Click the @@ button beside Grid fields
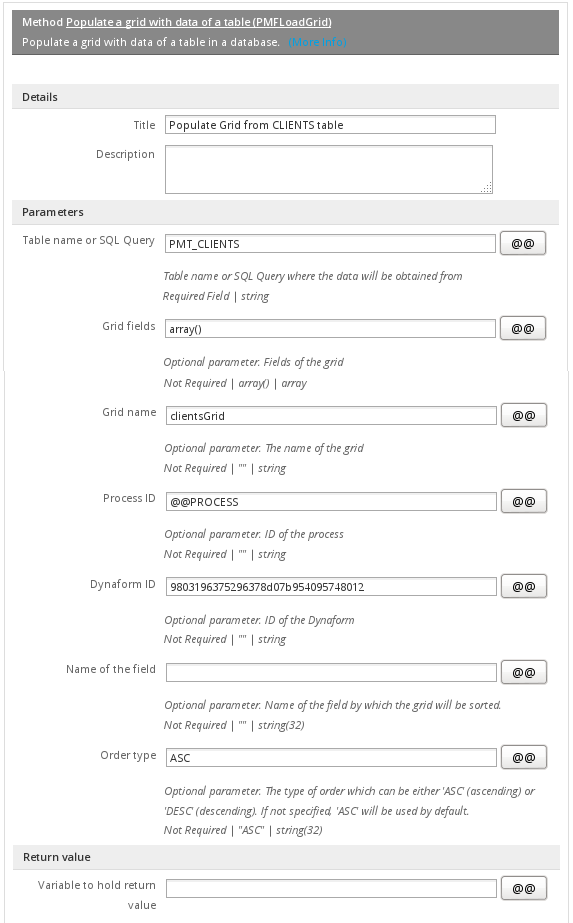Image resolution: width=573 pixels, height=923 pixels. tap(523, 328)
